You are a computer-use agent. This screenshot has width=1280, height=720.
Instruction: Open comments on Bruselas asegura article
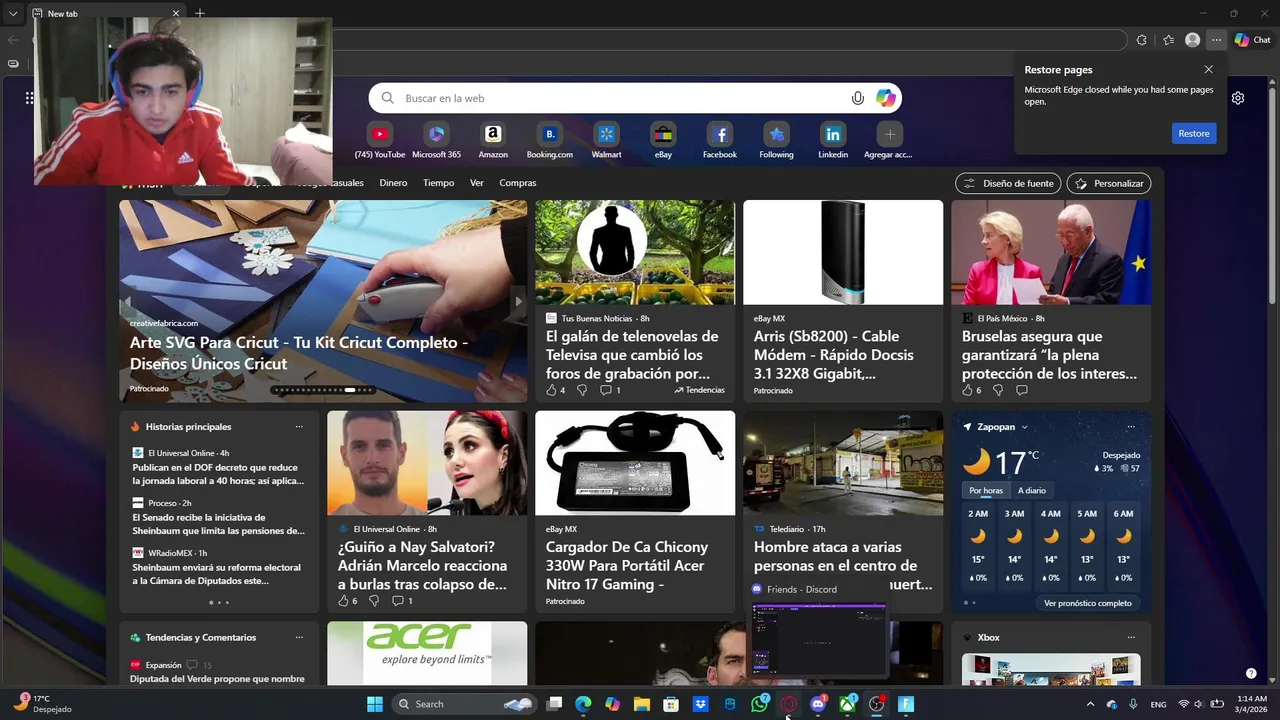(x=1021, y=390)
